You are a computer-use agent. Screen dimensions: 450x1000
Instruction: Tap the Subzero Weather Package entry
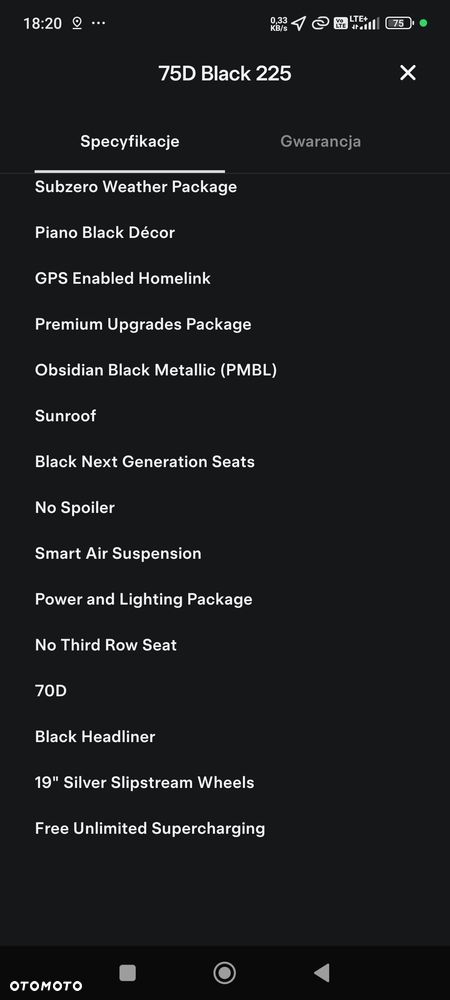tap(136, 187)
